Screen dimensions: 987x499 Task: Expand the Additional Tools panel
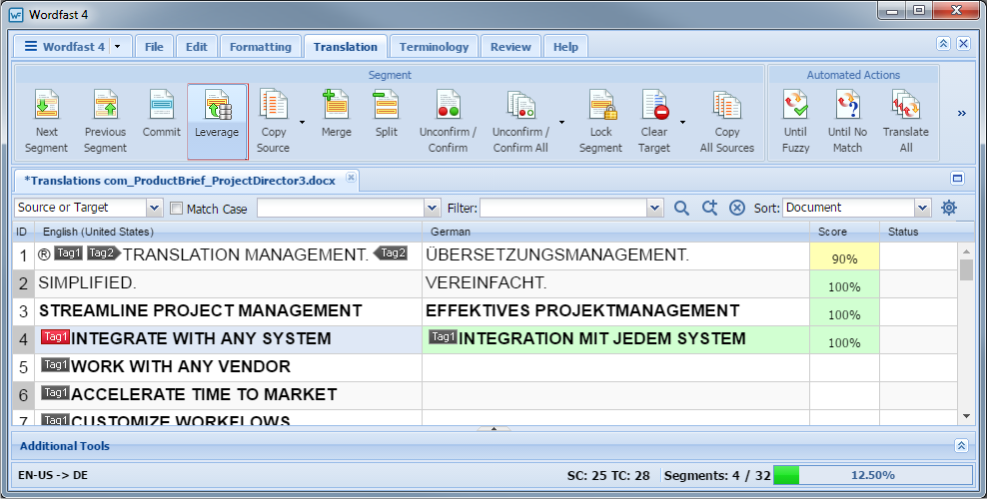point(961,446)
